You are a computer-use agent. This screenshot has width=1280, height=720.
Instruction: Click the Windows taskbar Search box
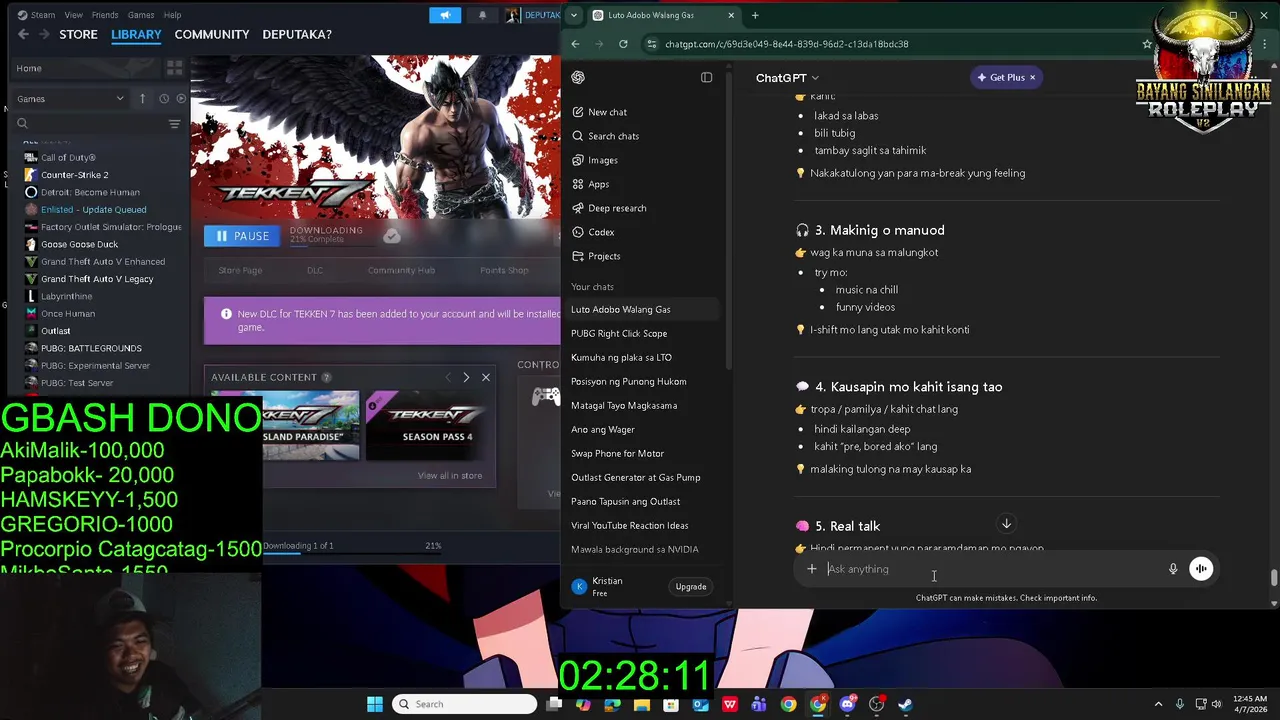coord(464,704)
